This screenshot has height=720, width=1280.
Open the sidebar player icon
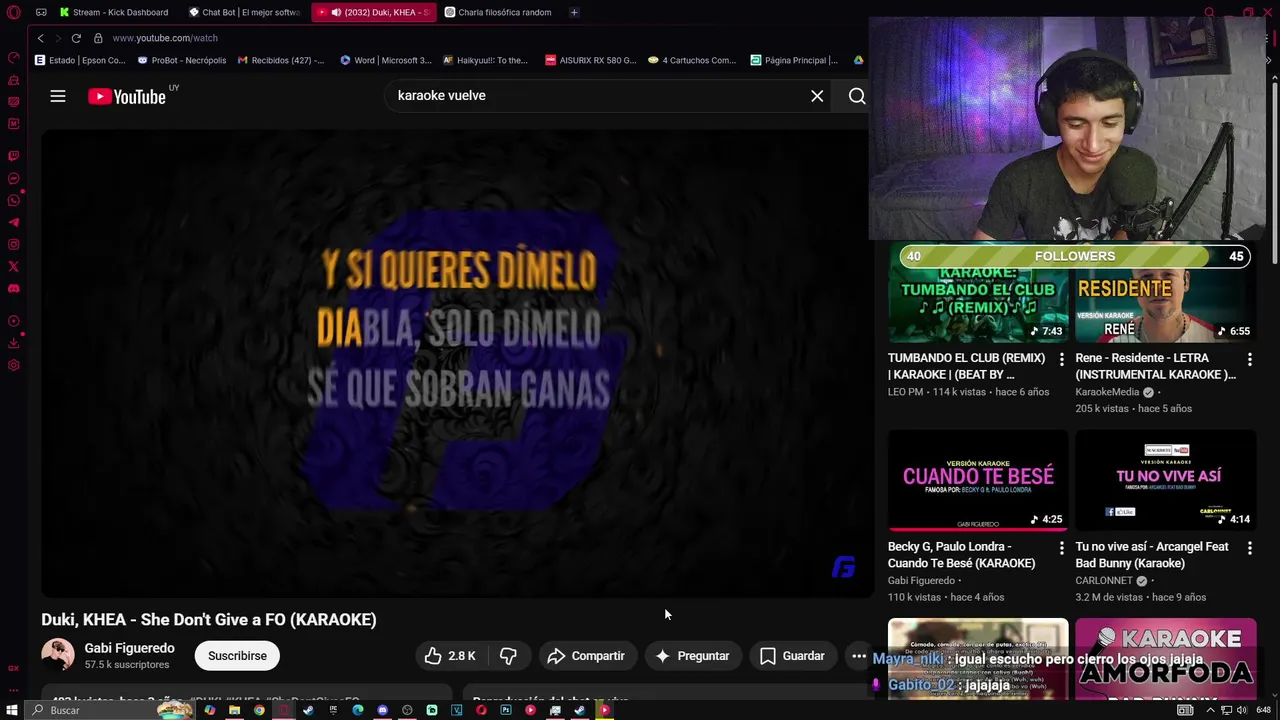(x=13, y=321)
